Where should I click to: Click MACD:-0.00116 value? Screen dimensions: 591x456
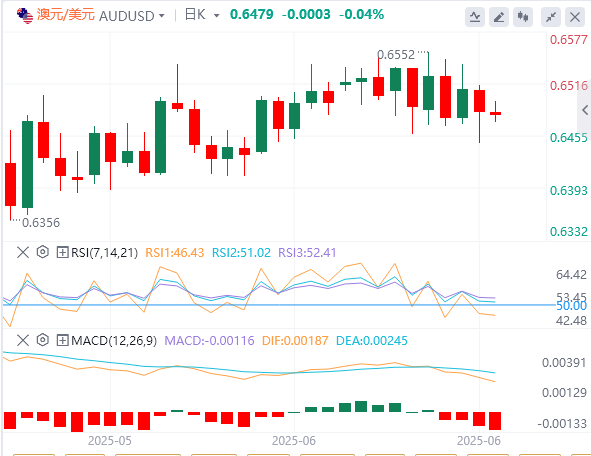pyautogui.click(x=210, y=341)
